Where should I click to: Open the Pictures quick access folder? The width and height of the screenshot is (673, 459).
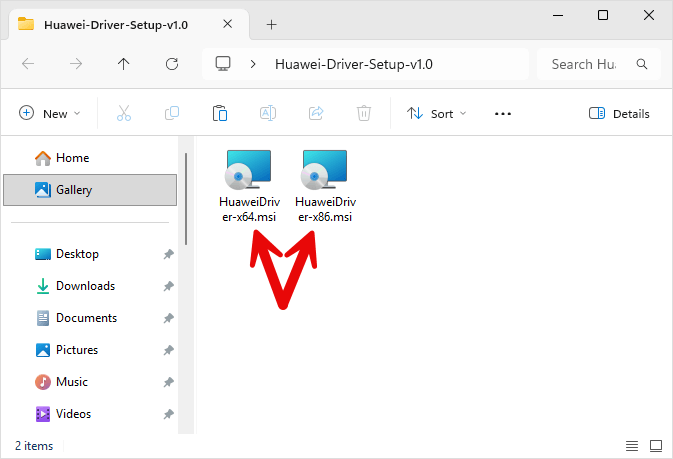coord(90,350)
